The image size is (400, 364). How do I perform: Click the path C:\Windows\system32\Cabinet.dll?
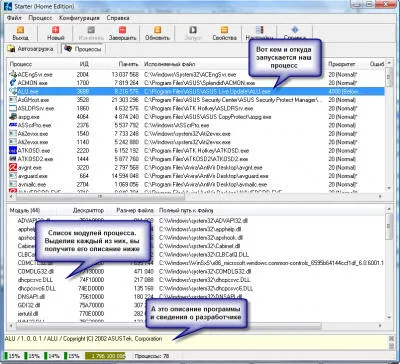tap(199, 246)
